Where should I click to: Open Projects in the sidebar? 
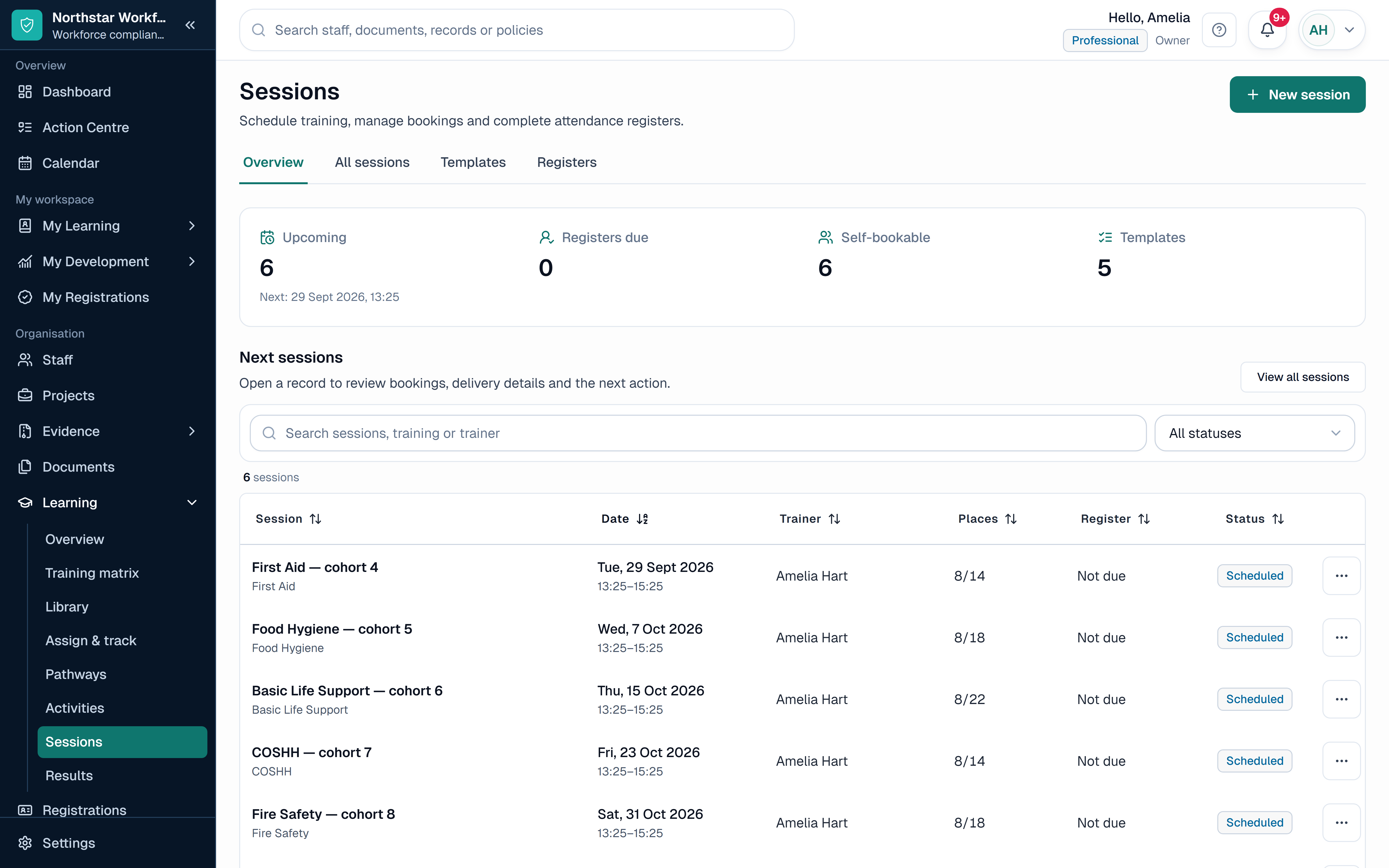(x=108, y=395)
